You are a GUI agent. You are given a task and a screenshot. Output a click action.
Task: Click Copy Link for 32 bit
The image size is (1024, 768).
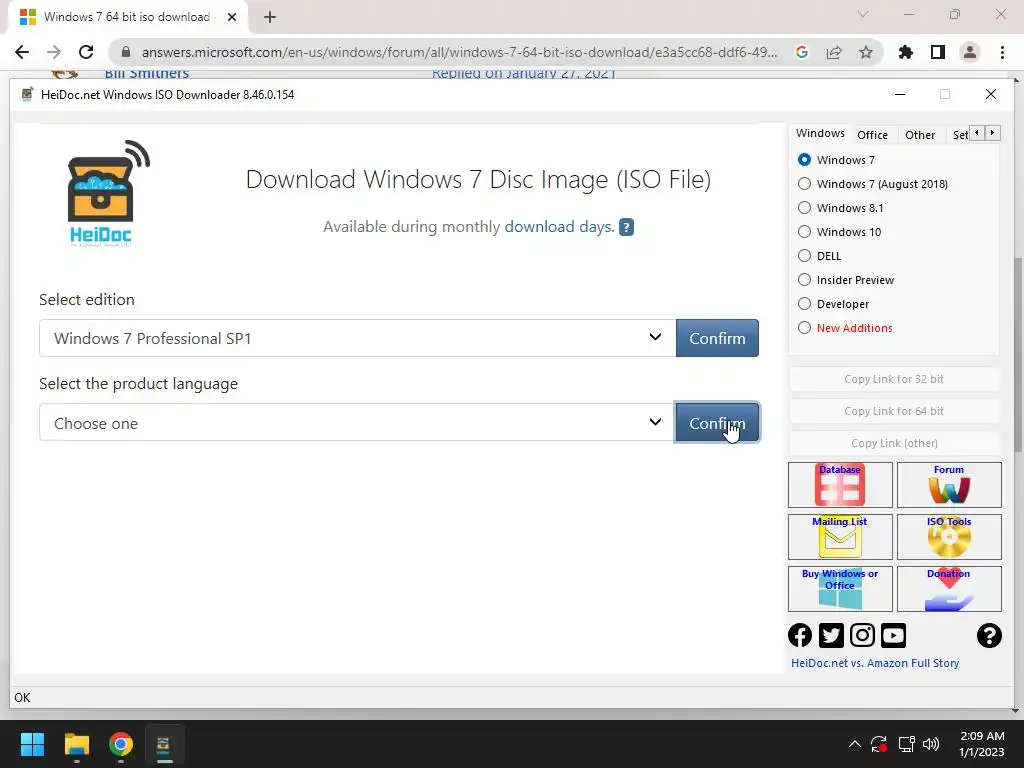point(894,379)
